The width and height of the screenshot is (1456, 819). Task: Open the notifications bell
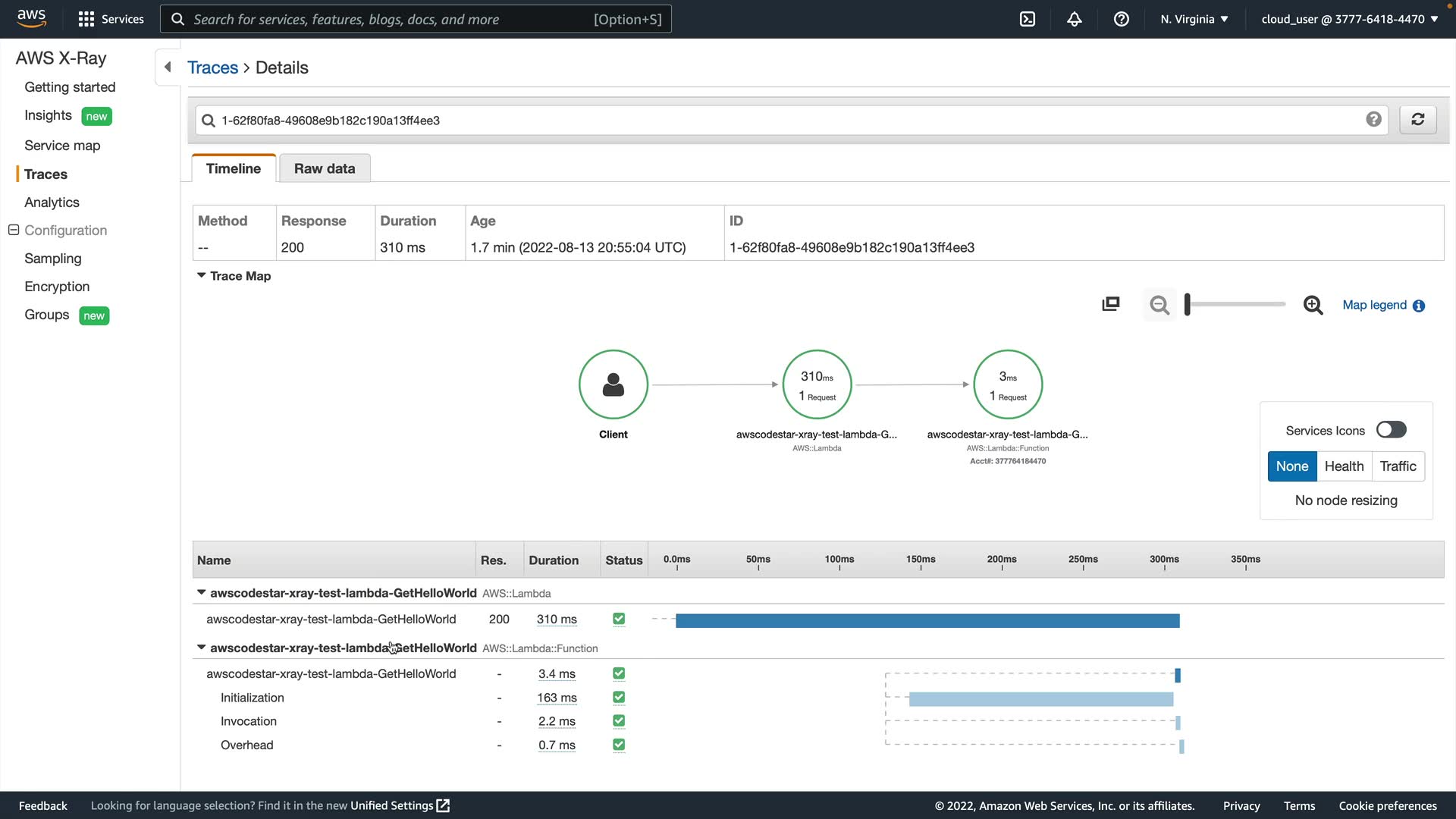[1075, 19]
